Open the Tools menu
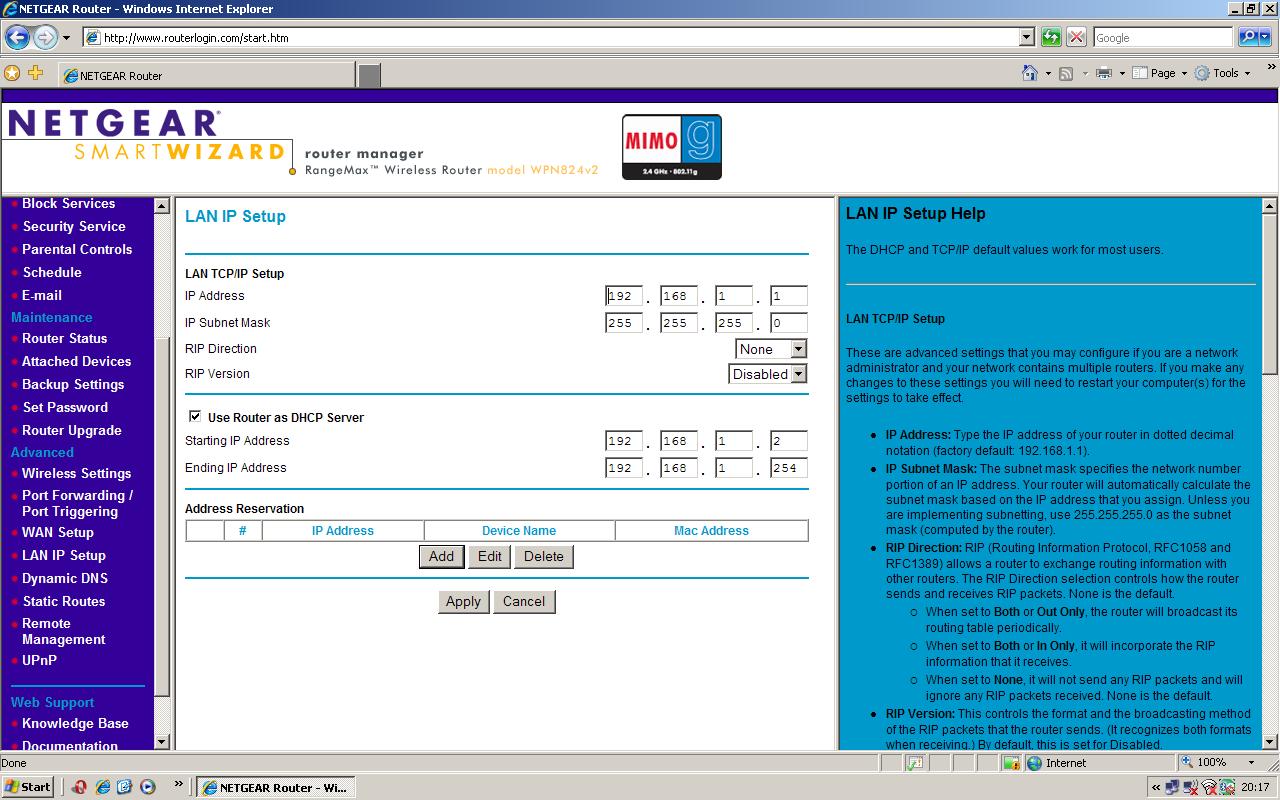 [x=1222, y=73]
